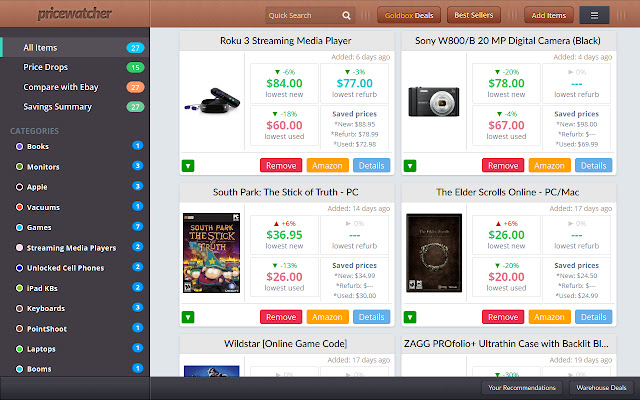Image resolution: width=640 pixels, height=400 pixels.
Task: Click the Elder Scrolls Online cover thumbnail
Action: (434, 253)
